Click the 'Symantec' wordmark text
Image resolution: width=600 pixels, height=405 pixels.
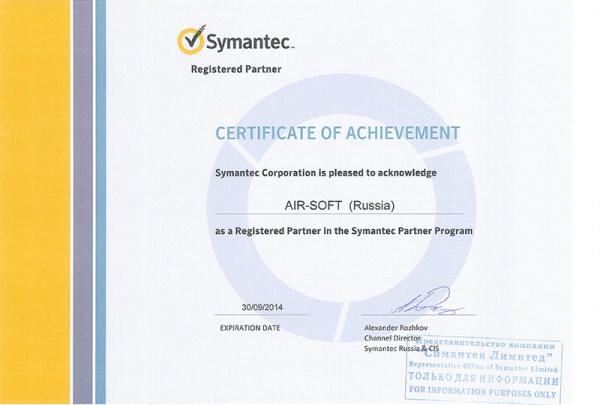coord(250,41)
